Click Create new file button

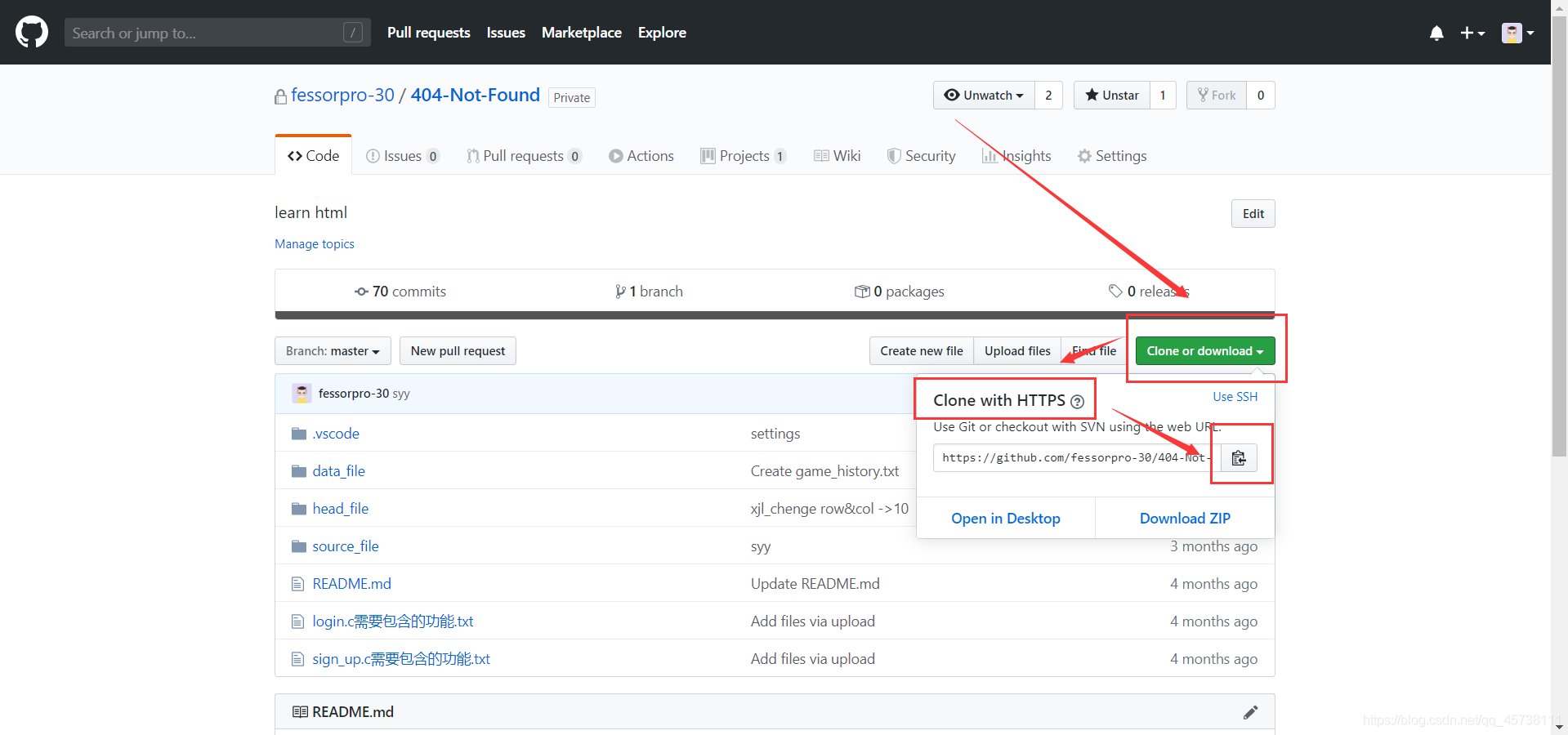click(x=922, y=351)
